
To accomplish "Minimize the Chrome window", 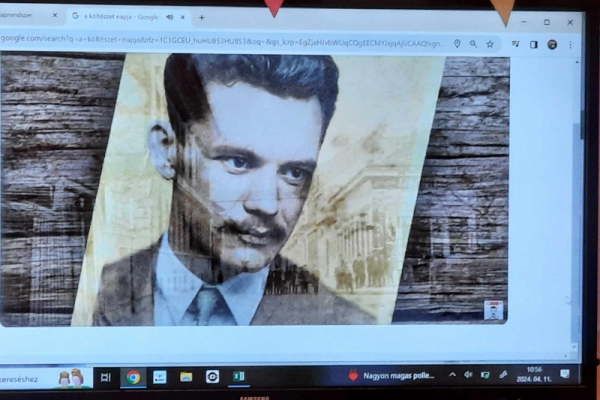I will coord(524,22).
